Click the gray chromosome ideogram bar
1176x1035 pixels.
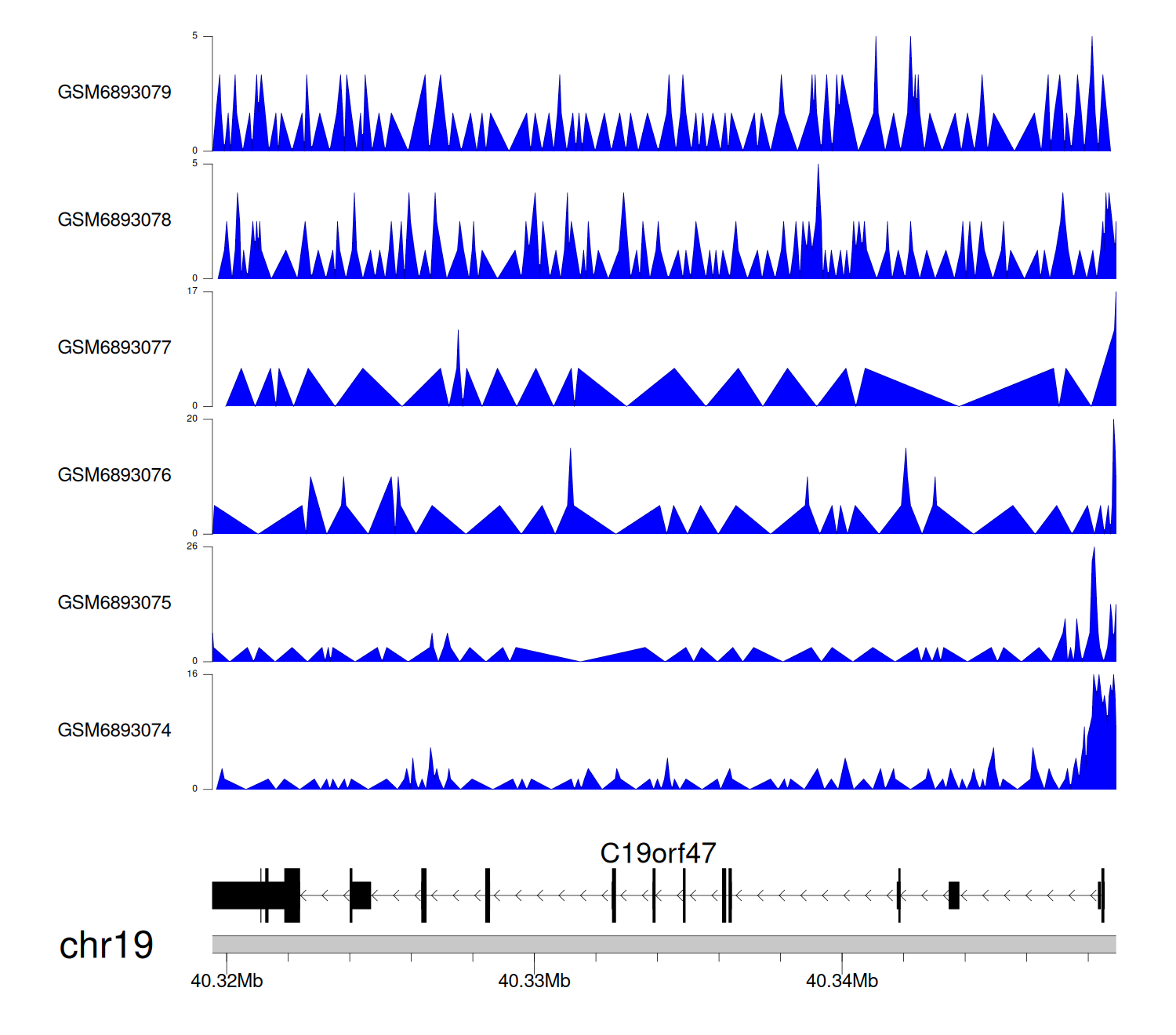(x=663, y=944)
